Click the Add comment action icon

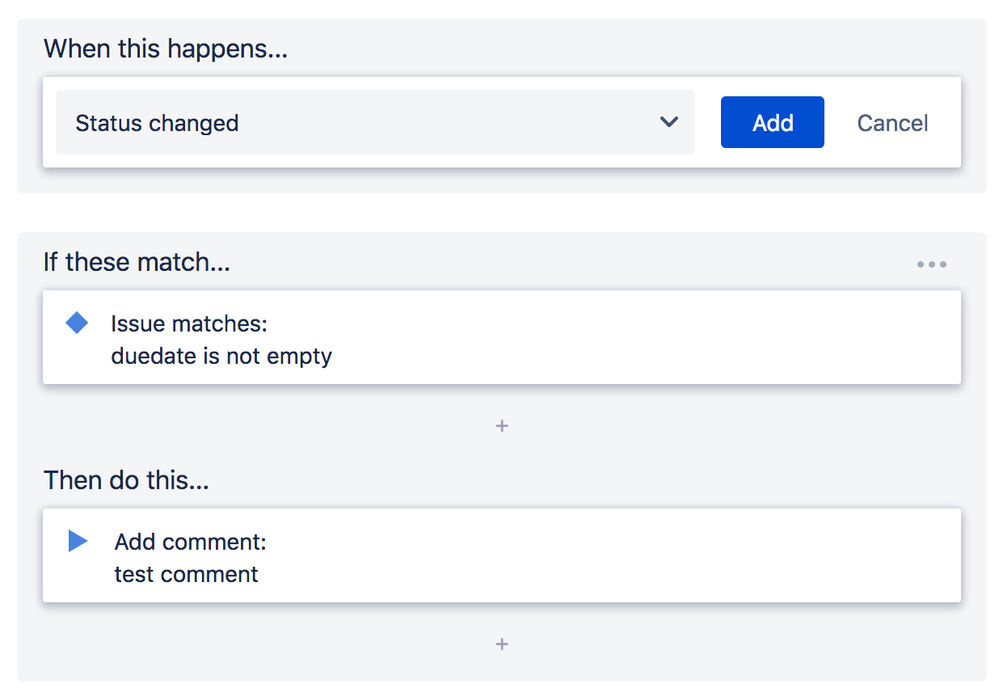point(77,541)
